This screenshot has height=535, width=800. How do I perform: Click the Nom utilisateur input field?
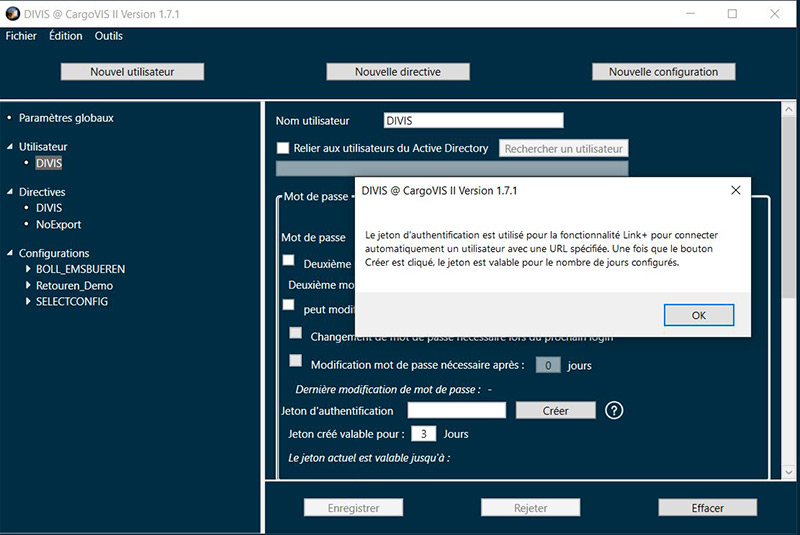(473, 120)
